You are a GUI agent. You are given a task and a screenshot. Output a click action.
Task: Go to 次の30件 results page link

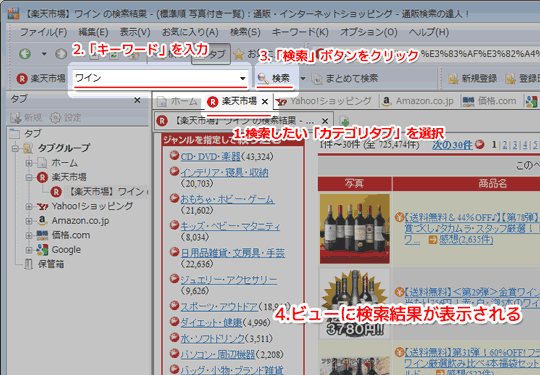click(452, 145)
